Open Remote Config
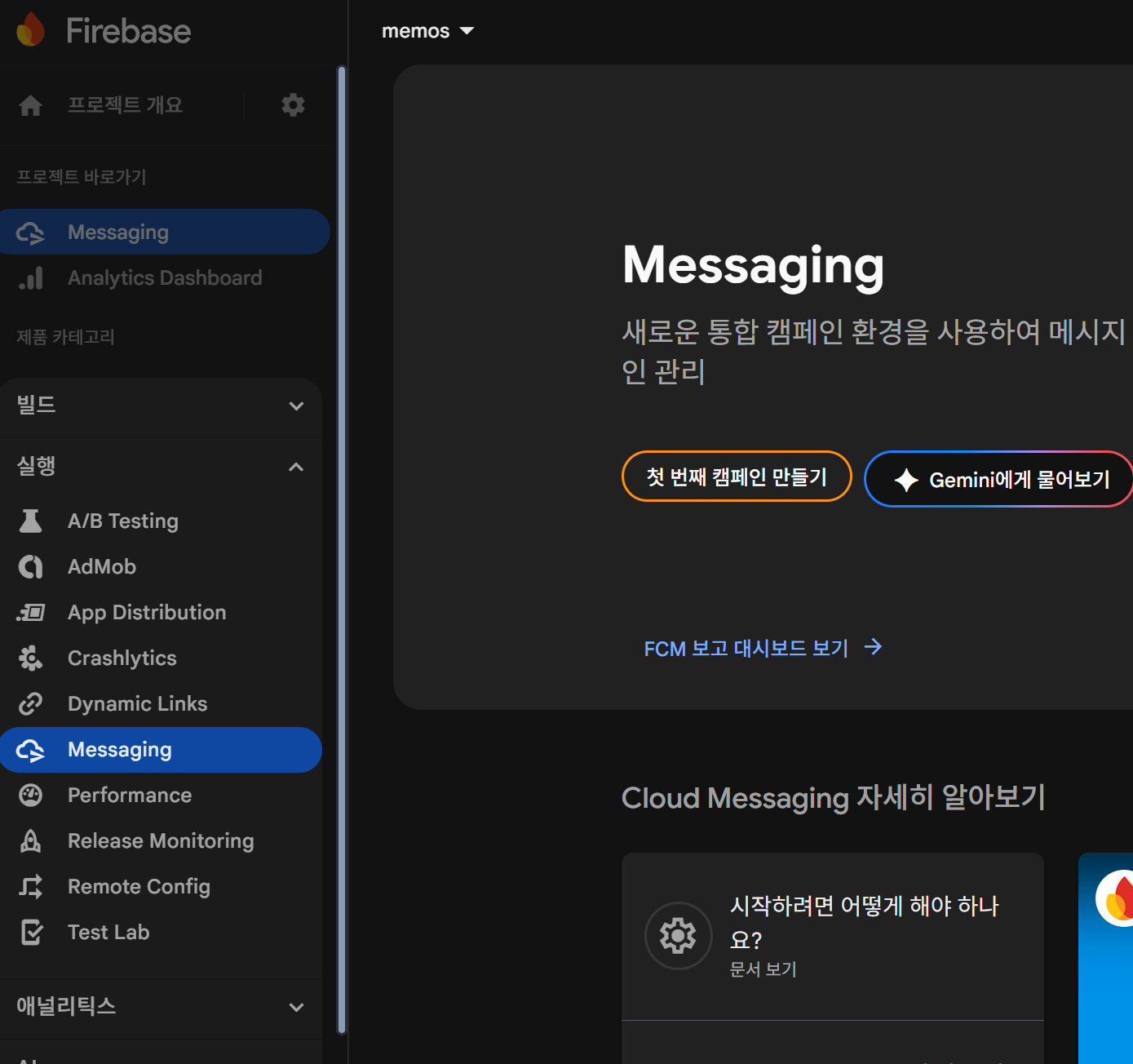Viewport: 1133px width, 1064px height. pos(161,886)
